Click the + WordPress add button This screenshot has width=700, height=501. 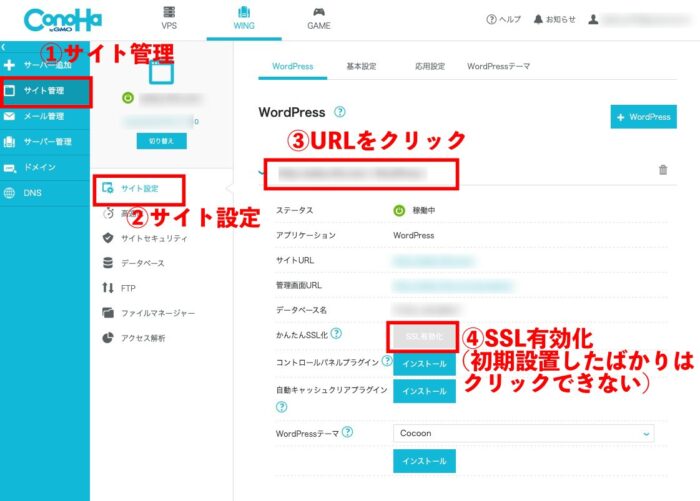coord(643,117)
